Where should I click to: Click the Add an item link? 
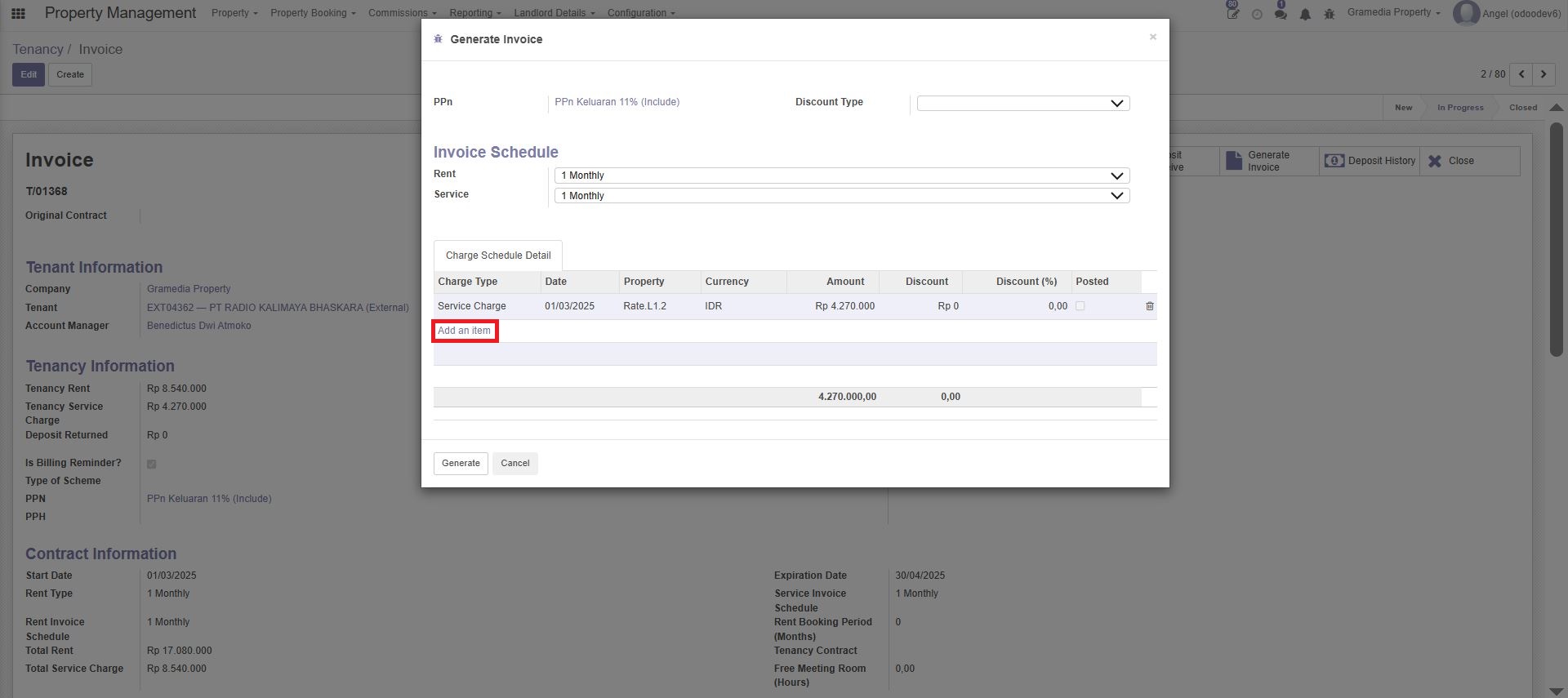point(465,331)
